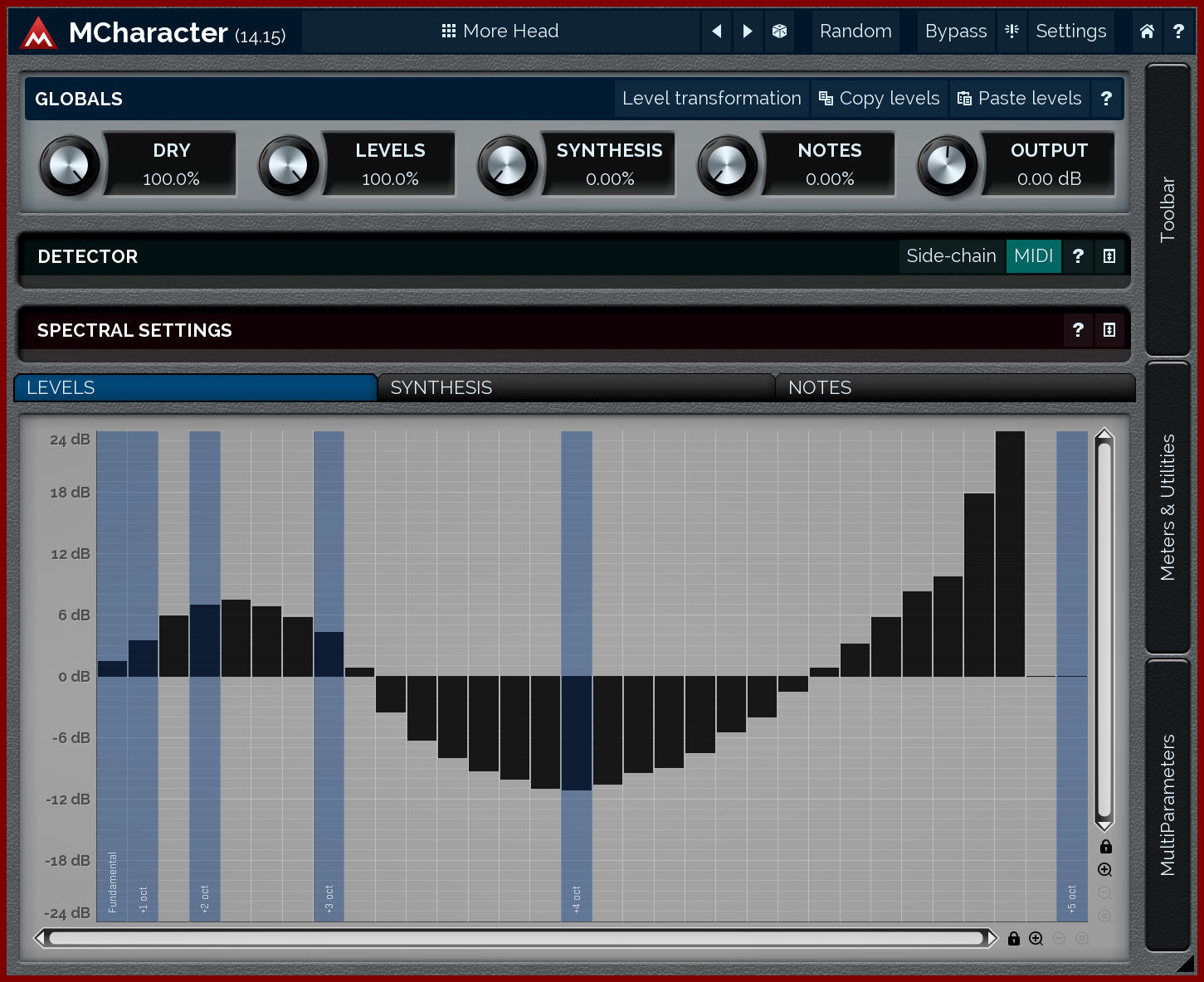Click the previous preset arrow
1204x982 pixels.
pyautogui.click(x=717, y=32)
